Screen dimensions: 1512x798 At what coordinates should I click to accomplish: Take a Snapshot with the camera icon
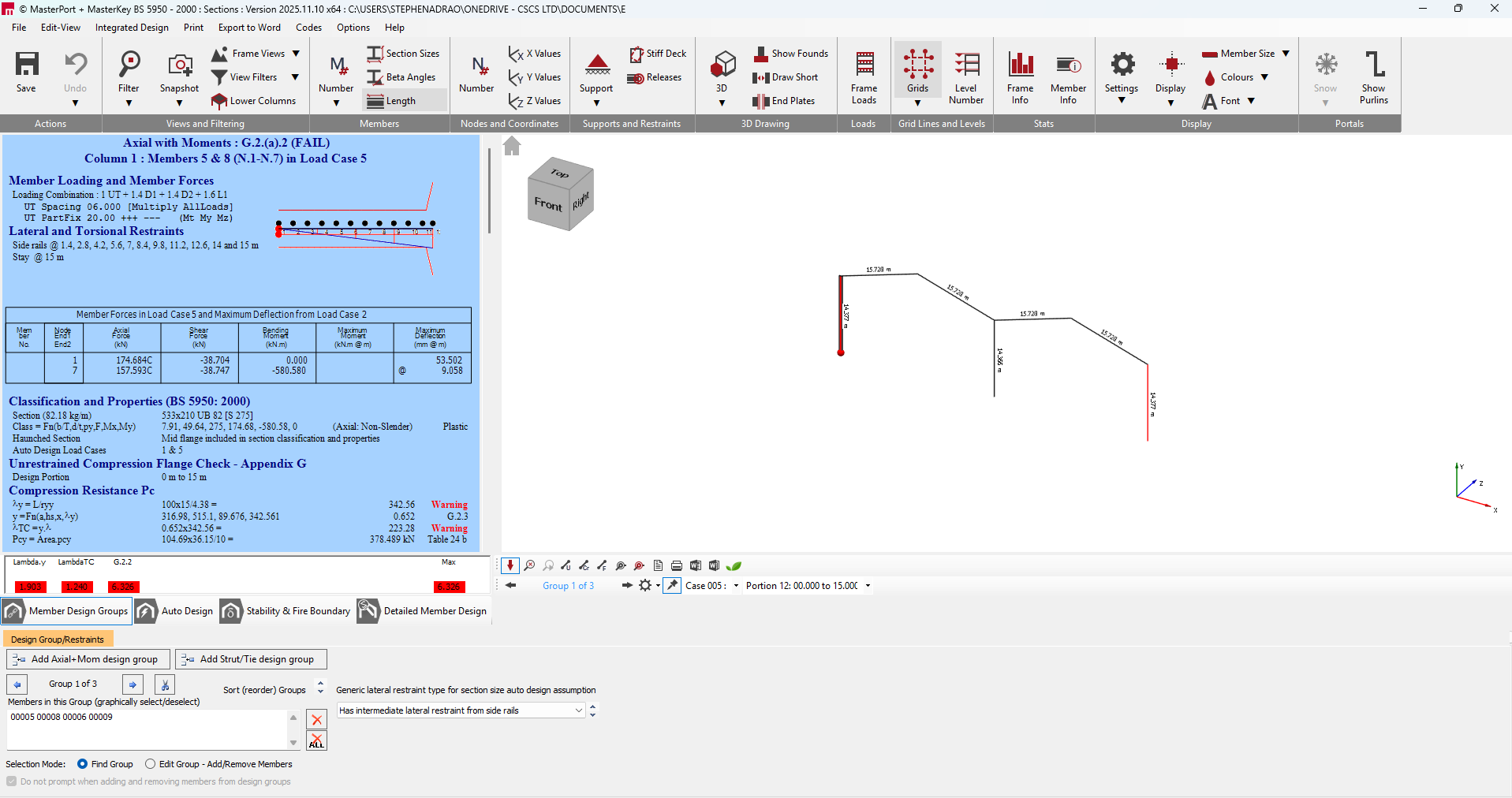pyautogui.click(x=180, y=65)
